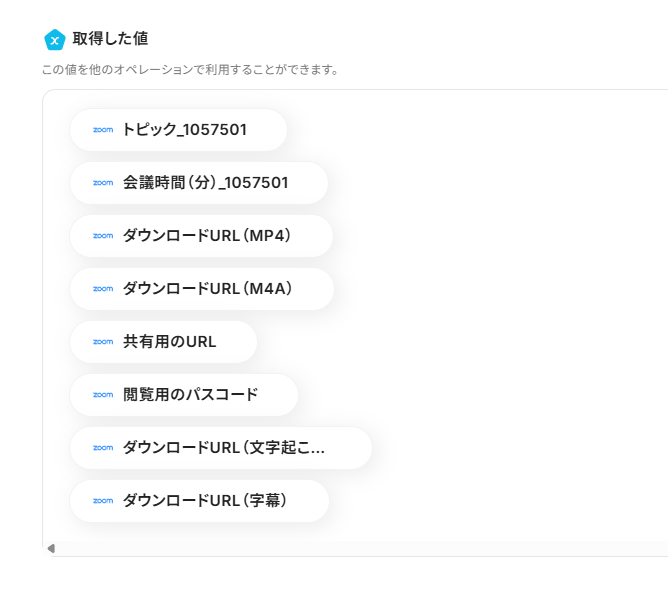Click Zoom icon on ダウンロードURL(M4A) chip
This screenshot has height=601, width=668.
103,289
